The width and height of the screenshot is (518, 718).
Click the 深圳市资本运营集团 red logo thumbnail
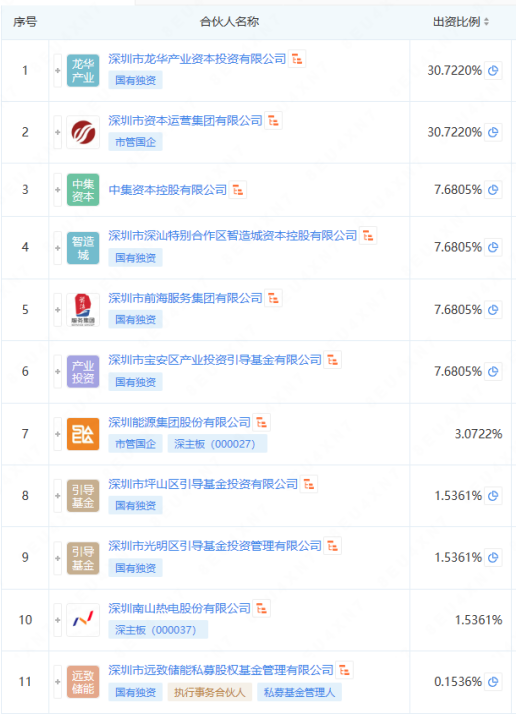click(x=83, y=132)
